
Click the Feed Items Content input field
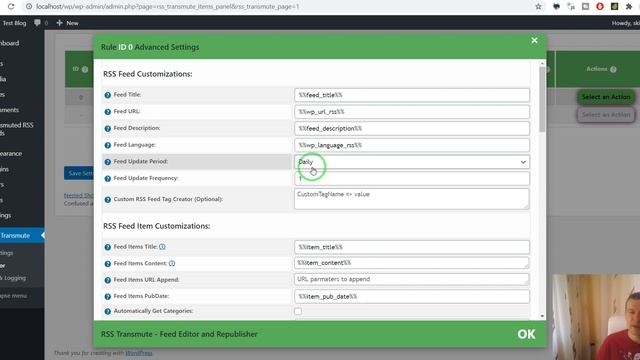pos(411,263)
